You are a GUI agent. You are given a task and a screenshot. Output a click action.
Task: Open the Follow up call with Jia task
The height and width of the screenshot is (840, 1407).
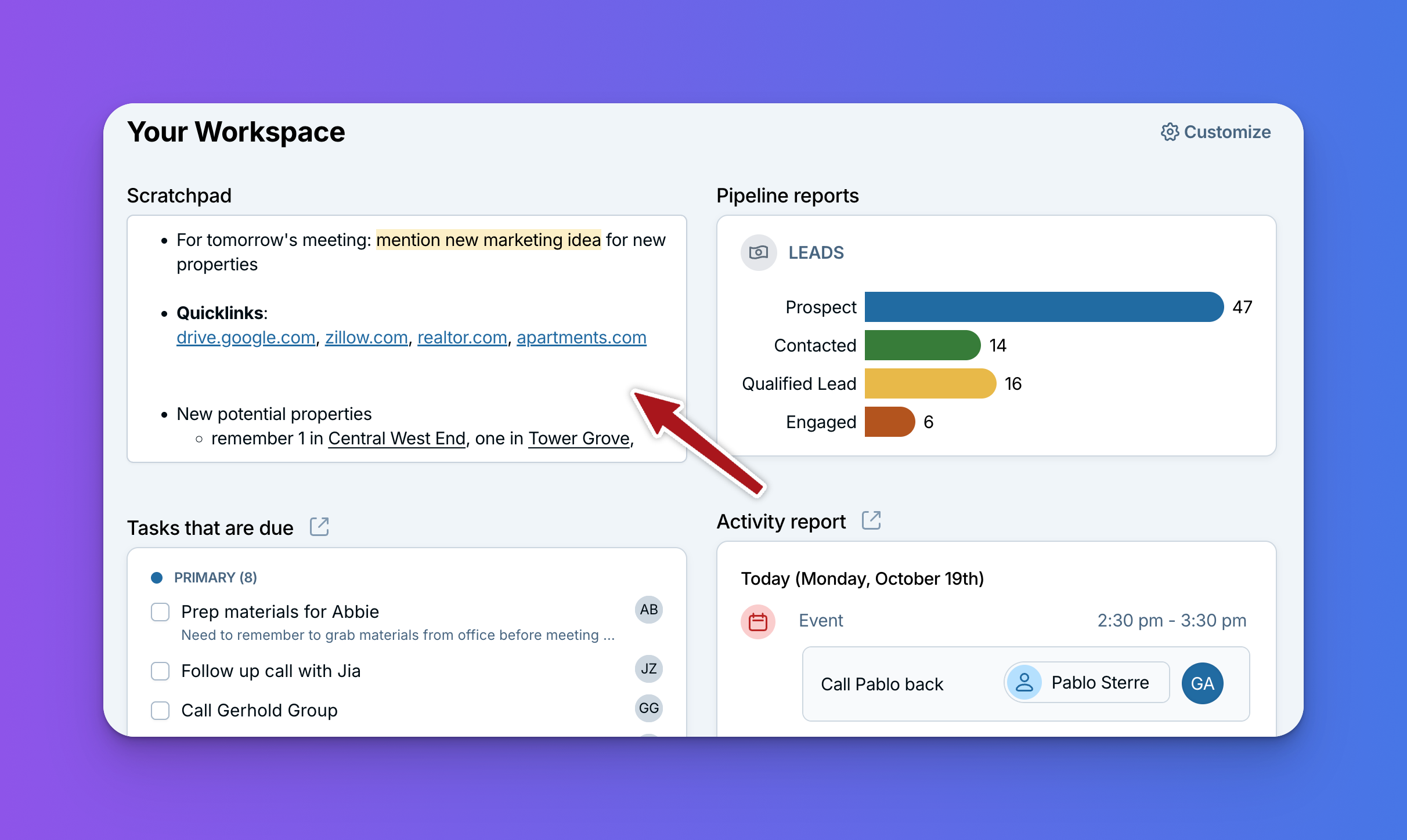(270, 671)
